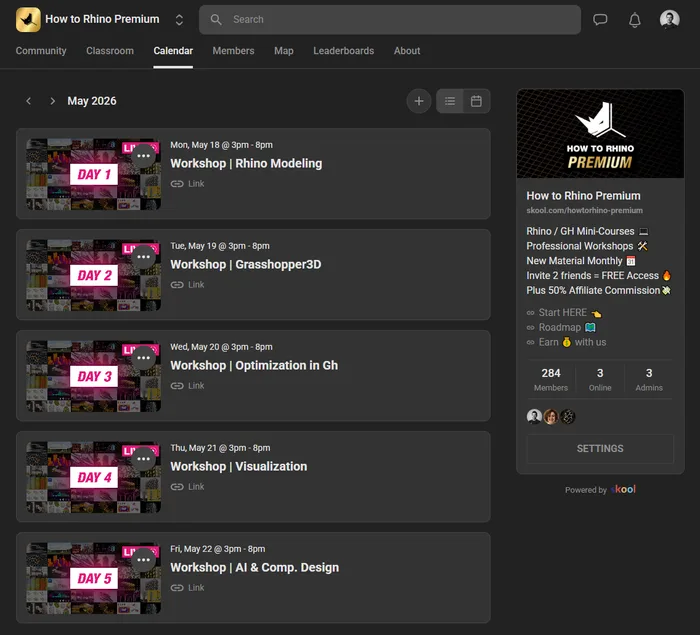Go to next month arrow

click(x=52, y=101)
